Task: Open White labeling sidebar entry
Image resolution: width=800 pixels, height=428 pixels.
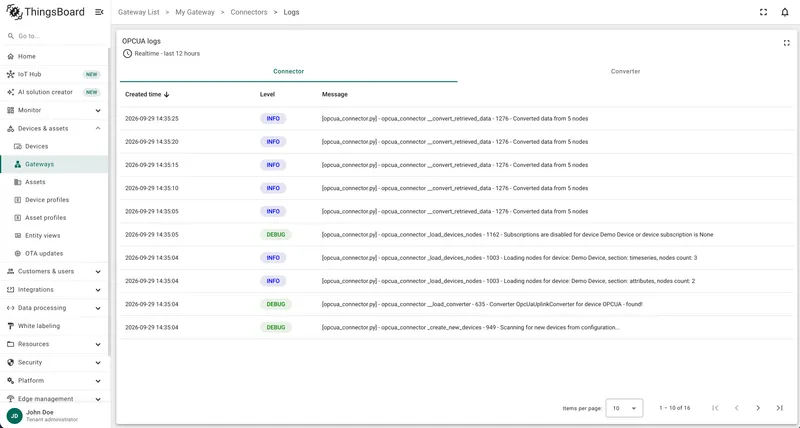Action: coord(54,326)
